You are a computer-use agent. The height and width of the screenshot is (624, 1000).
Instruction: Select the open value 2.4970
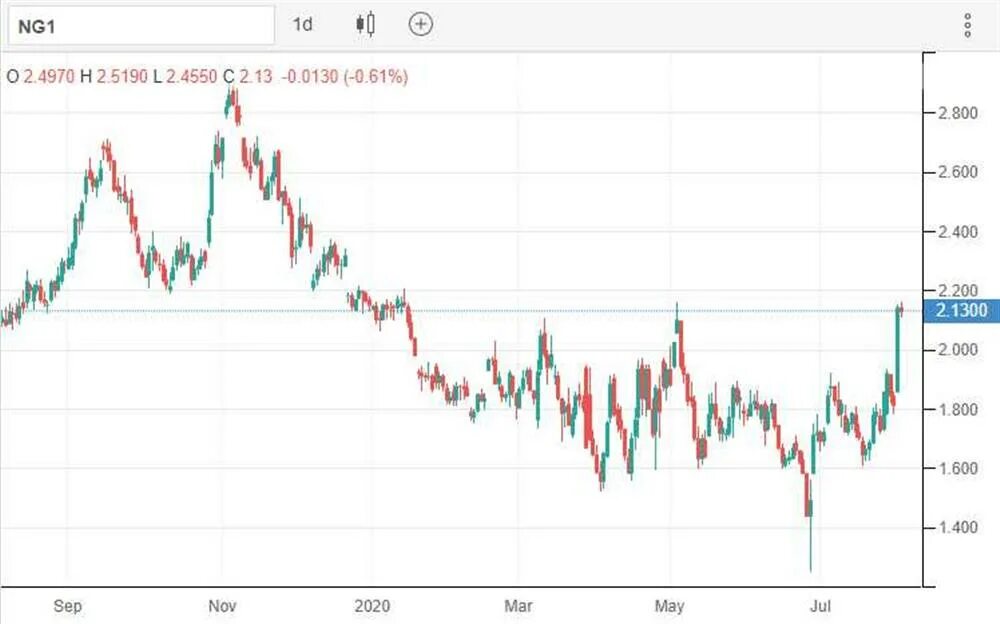[49, 77]
